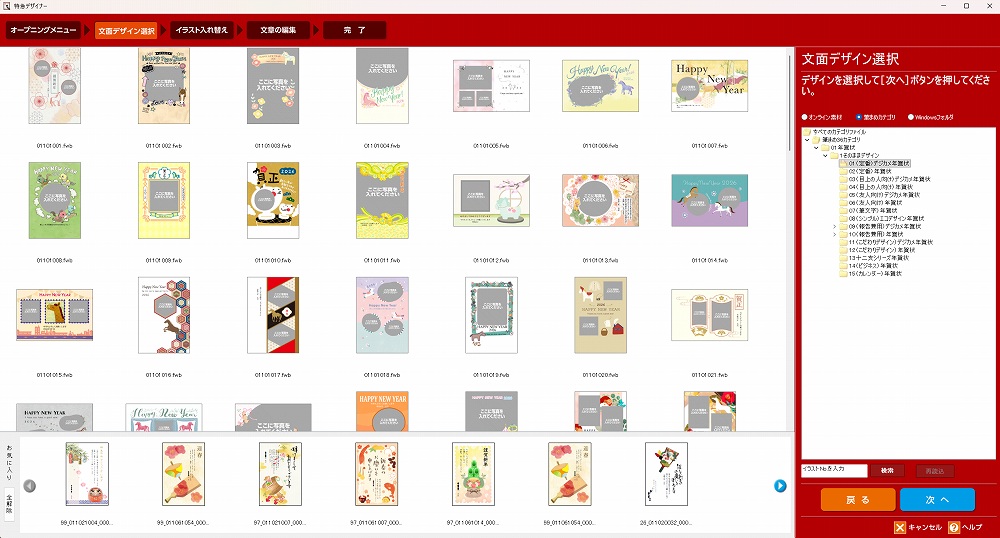Switch to the イラスト入れ替え step

point(201,30)
